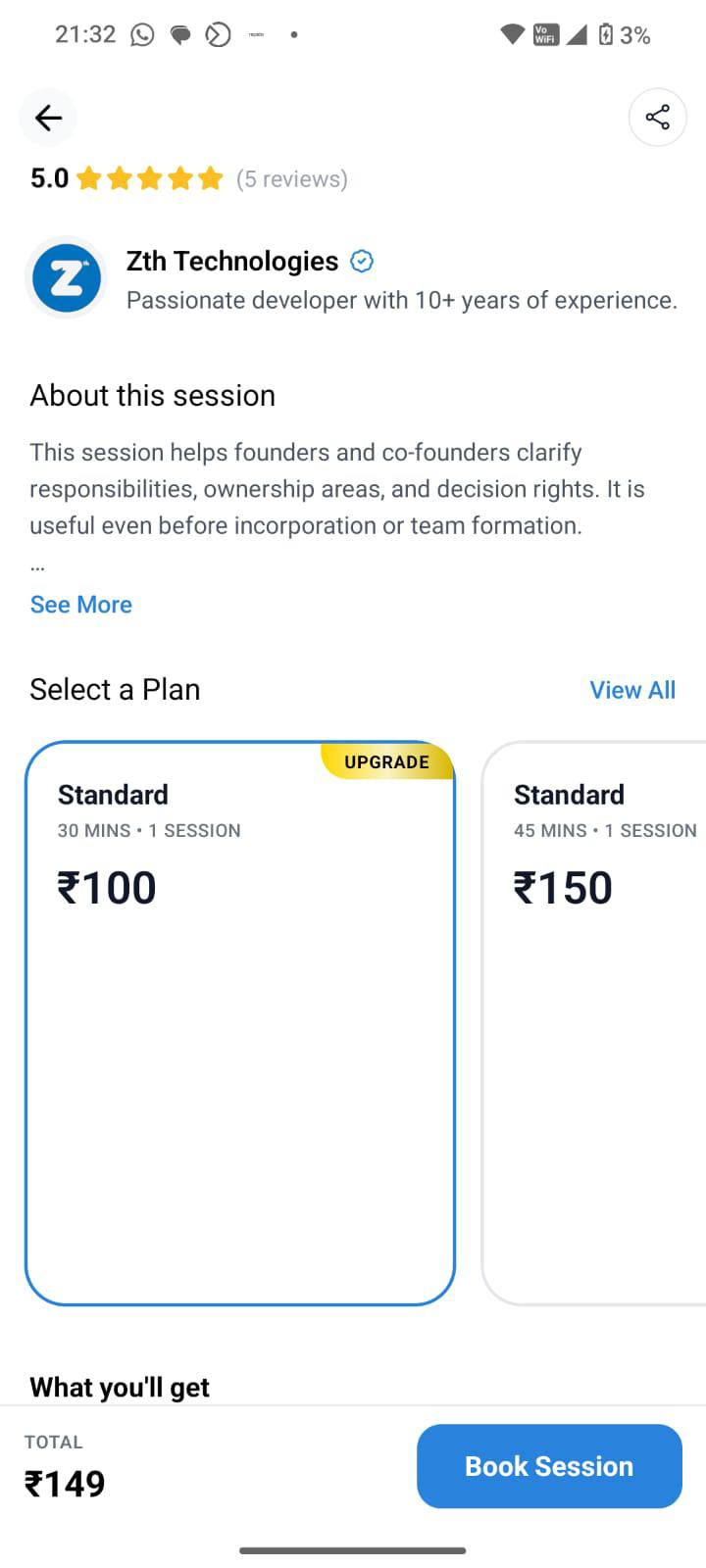Tap the bottom home gesture bar
706x1568 pixels.
[x=353, y=1550]
